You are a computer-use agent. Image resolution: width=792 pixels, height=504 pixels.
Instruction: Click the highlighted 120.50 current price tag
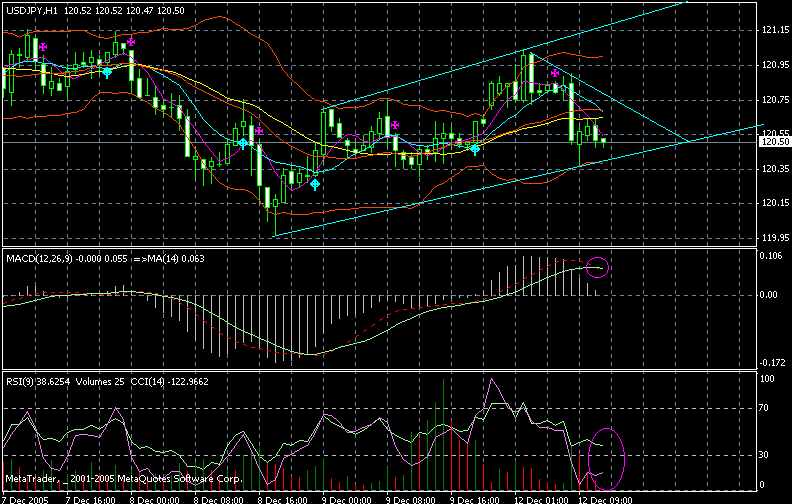tap(773, 142)
